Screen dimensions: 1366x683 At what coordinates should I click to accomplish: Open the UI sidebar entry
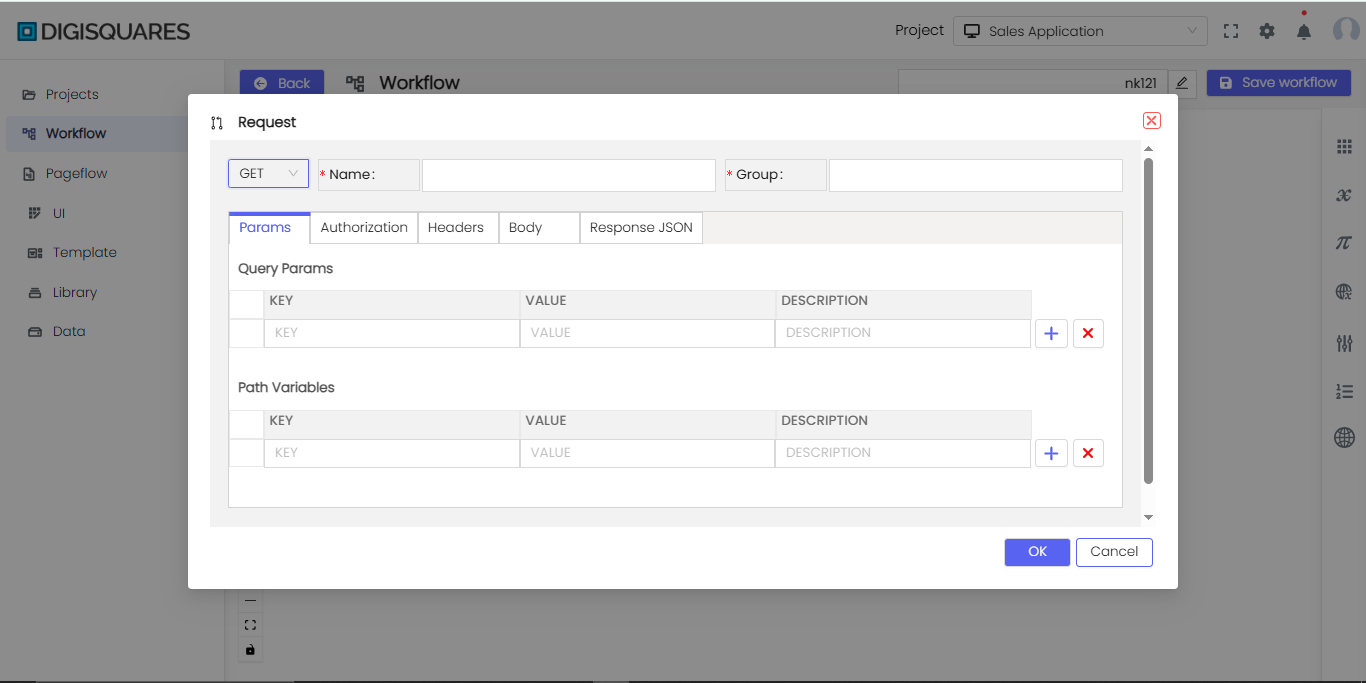pyautogui.click(x=46, y=213)
